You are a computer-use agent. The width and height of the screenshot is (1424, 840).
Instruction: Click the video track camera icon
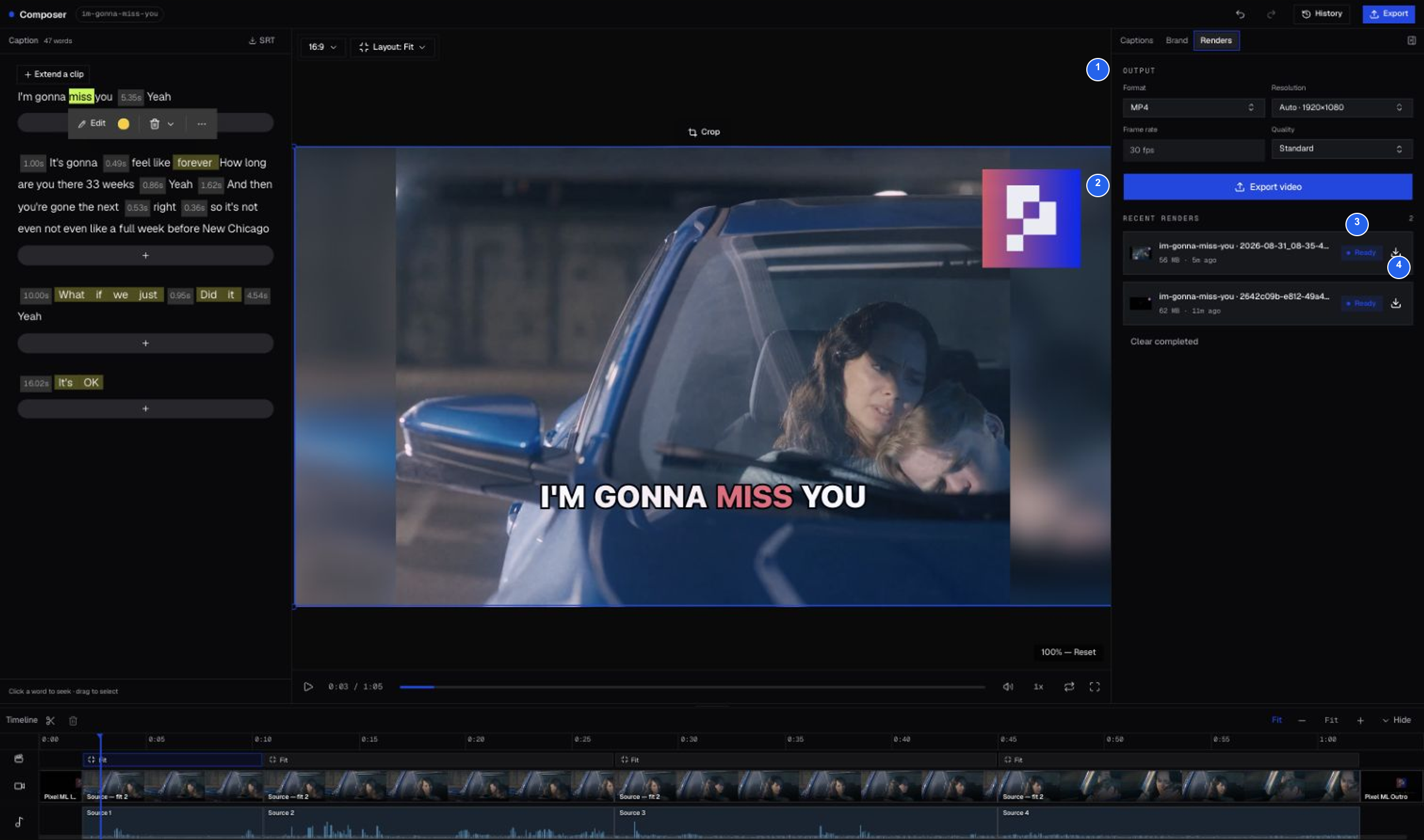[x=20, y=786]
